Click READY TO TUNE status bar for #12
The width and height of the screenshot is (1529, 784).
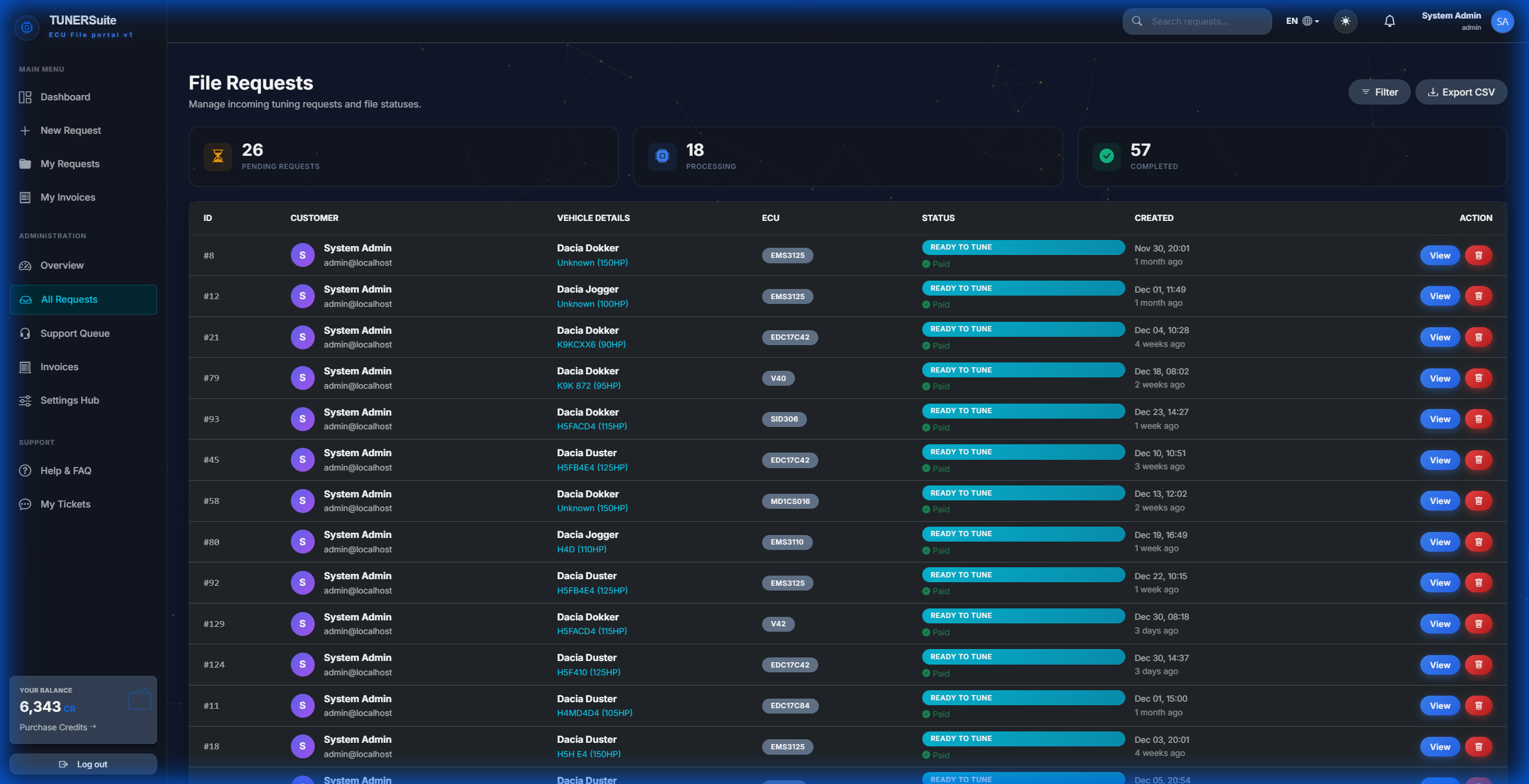(1023, 288)
